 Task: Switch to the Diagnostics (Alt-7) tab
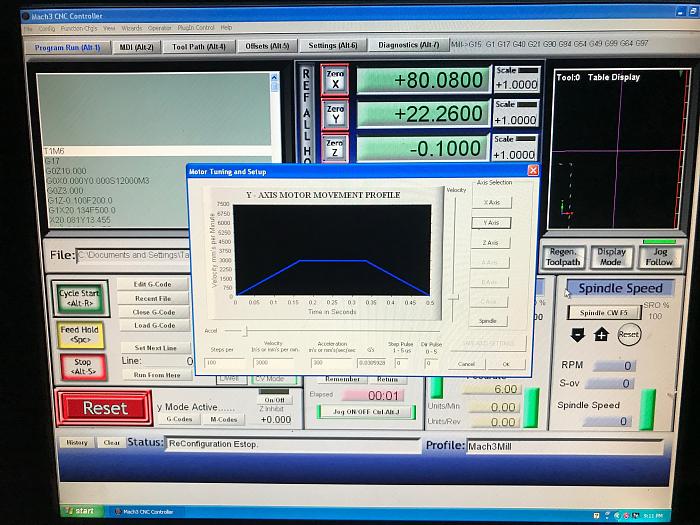pyautogui.click(x=407, y=45)
